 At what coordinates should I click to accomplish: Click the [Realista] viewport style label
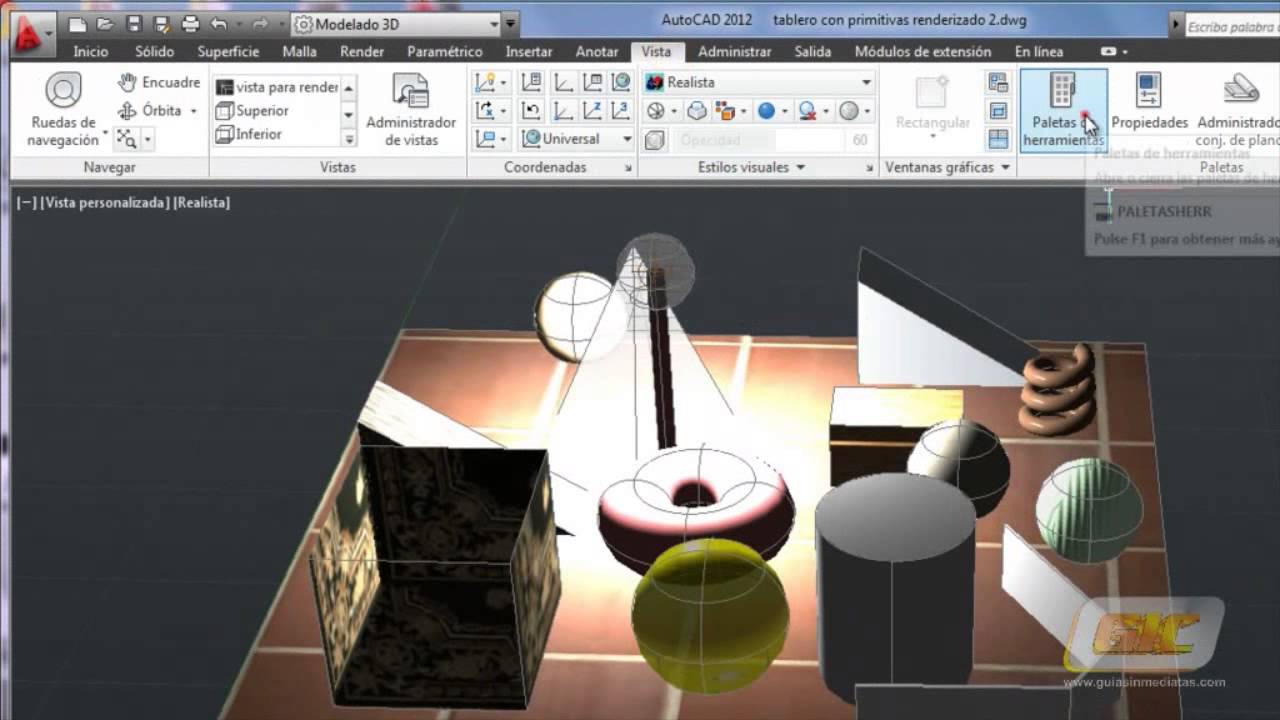pos(202,202)
